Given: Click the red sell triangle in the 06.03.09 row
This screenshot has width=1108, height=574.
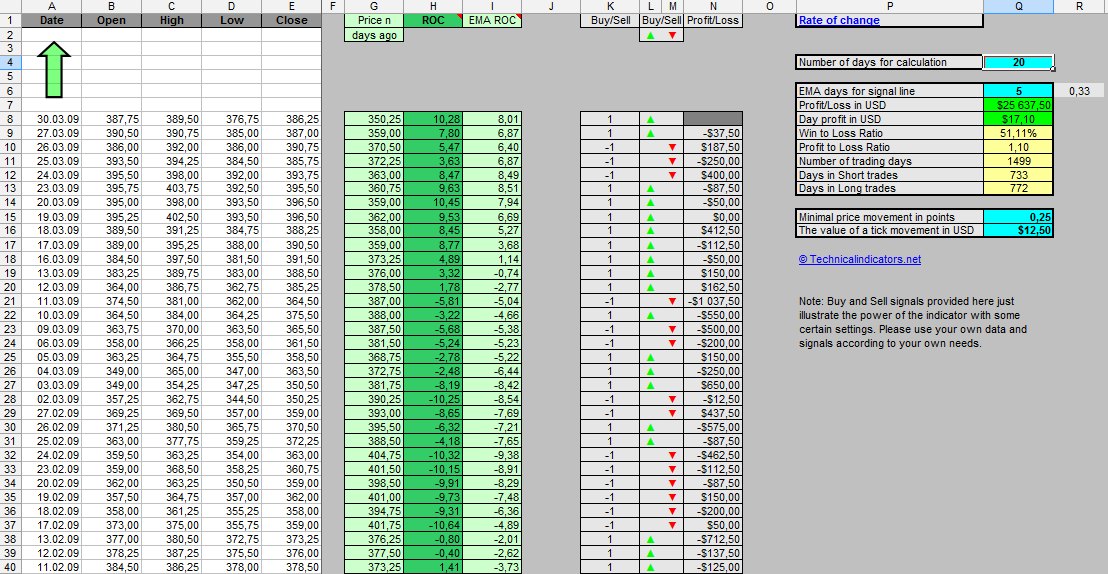Looking at the screenshot, I should click(672, 343).
